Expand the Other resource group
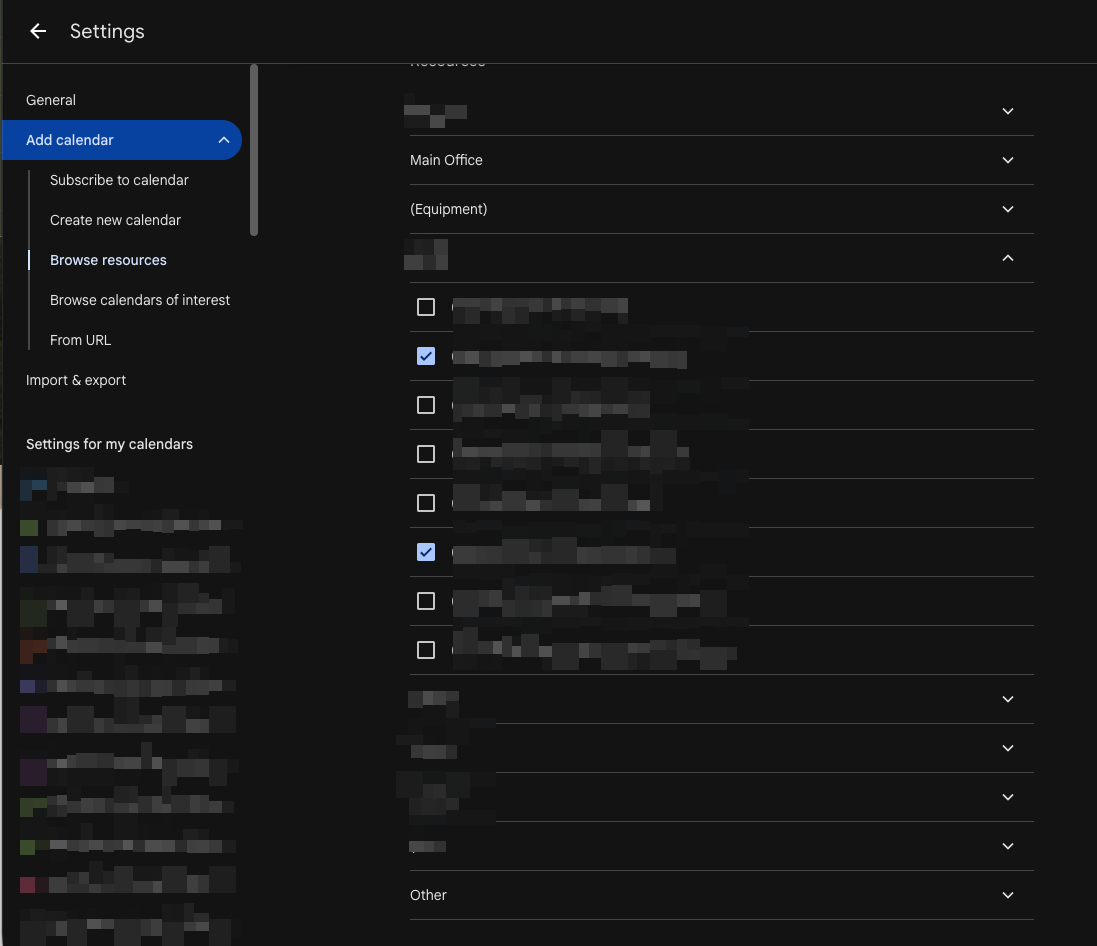Screen dimensions: 1097x946 click(x=1008, y=895)
